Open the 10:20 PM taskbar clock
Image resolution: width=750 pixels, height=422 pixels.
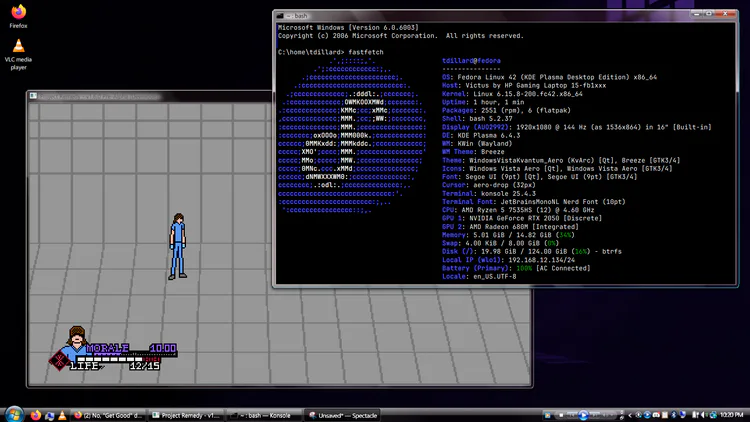(x=732, y=415)
